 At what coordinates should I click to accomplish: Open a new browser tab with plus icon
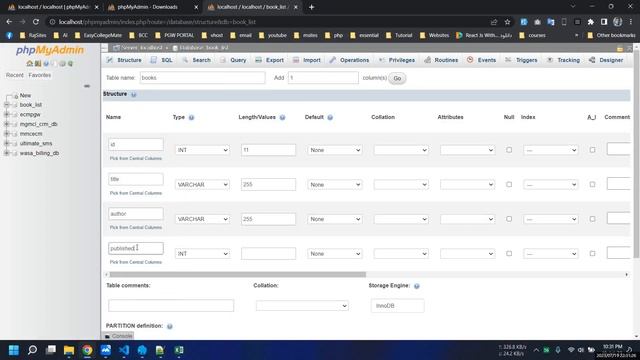pos(311,7)
